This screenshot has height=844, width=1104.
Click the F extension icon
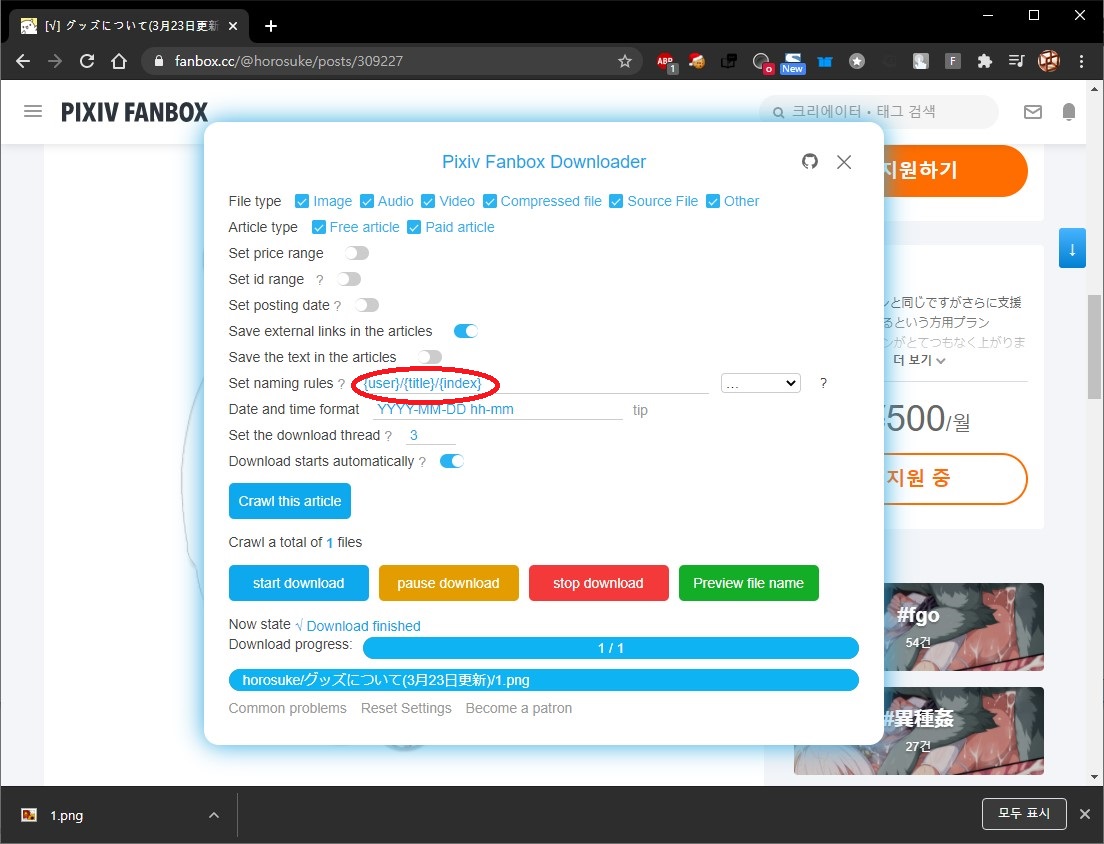click(952, 61)
